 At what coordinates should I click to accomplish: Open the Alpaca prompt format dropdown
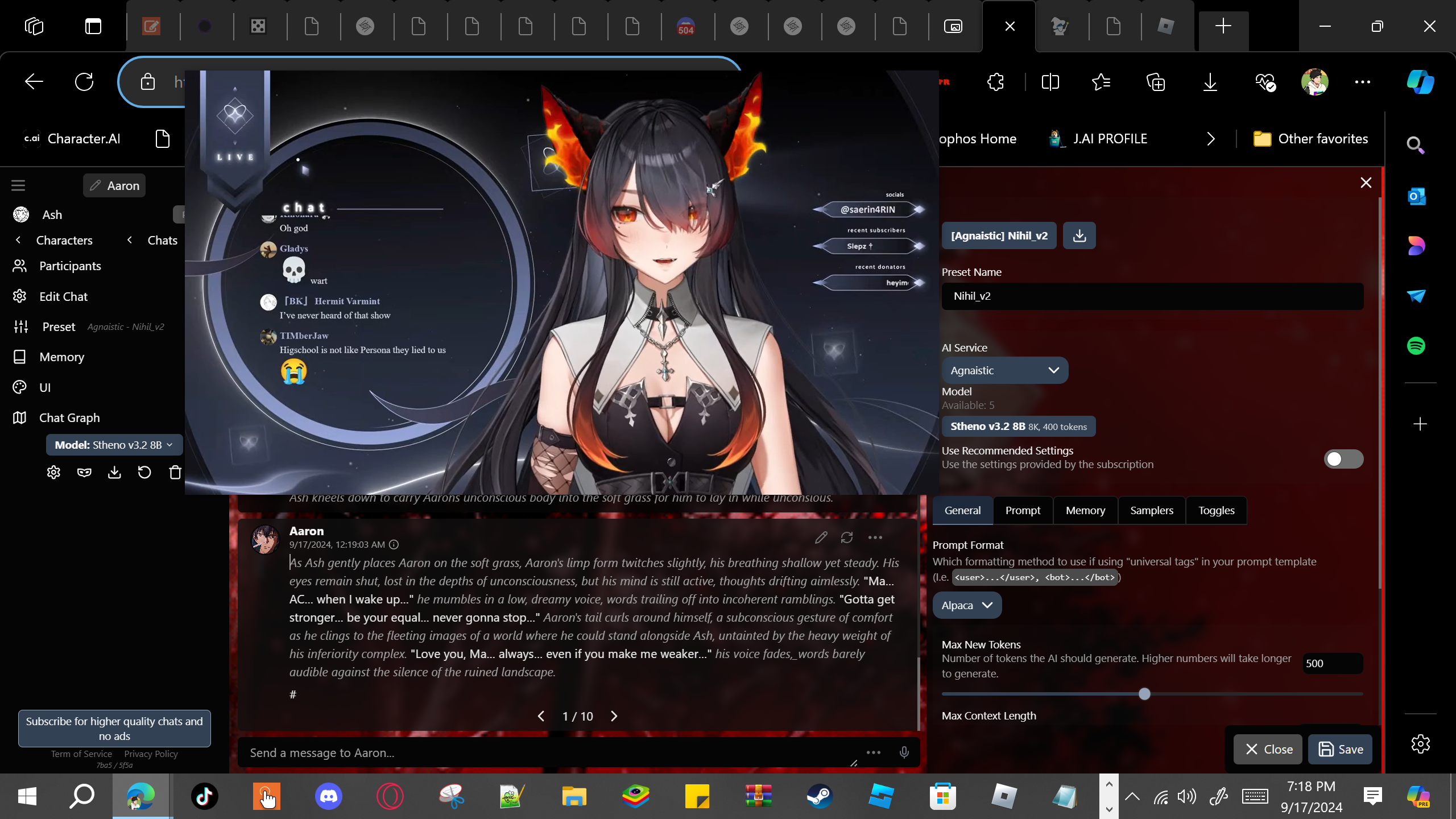(x=966, y=605)
